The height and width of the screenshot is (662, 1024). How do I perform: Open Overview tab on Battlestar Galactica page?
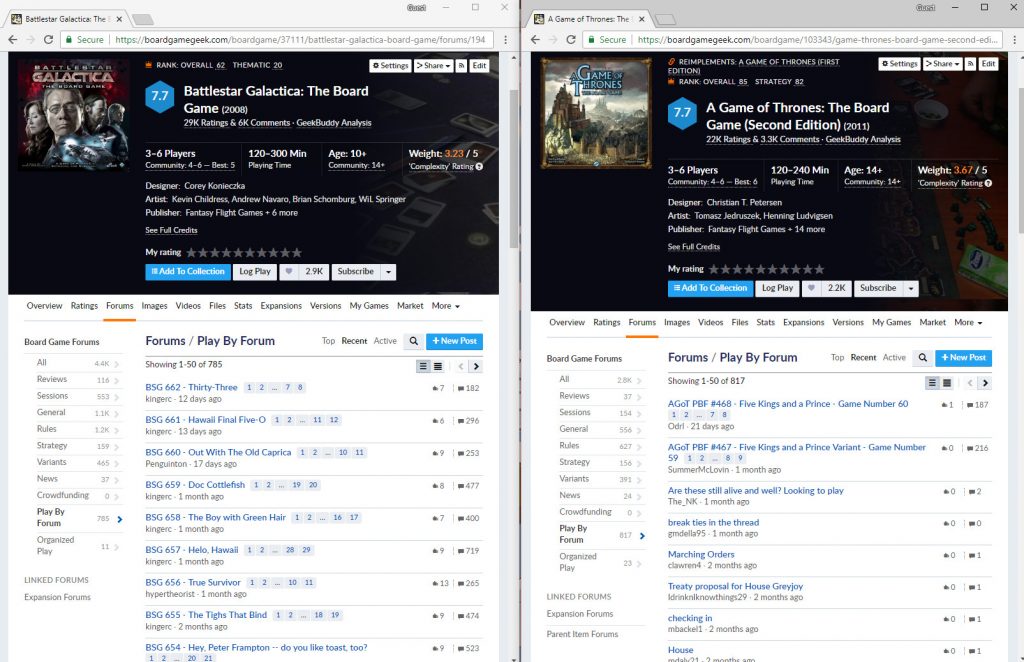pos(44,306)
